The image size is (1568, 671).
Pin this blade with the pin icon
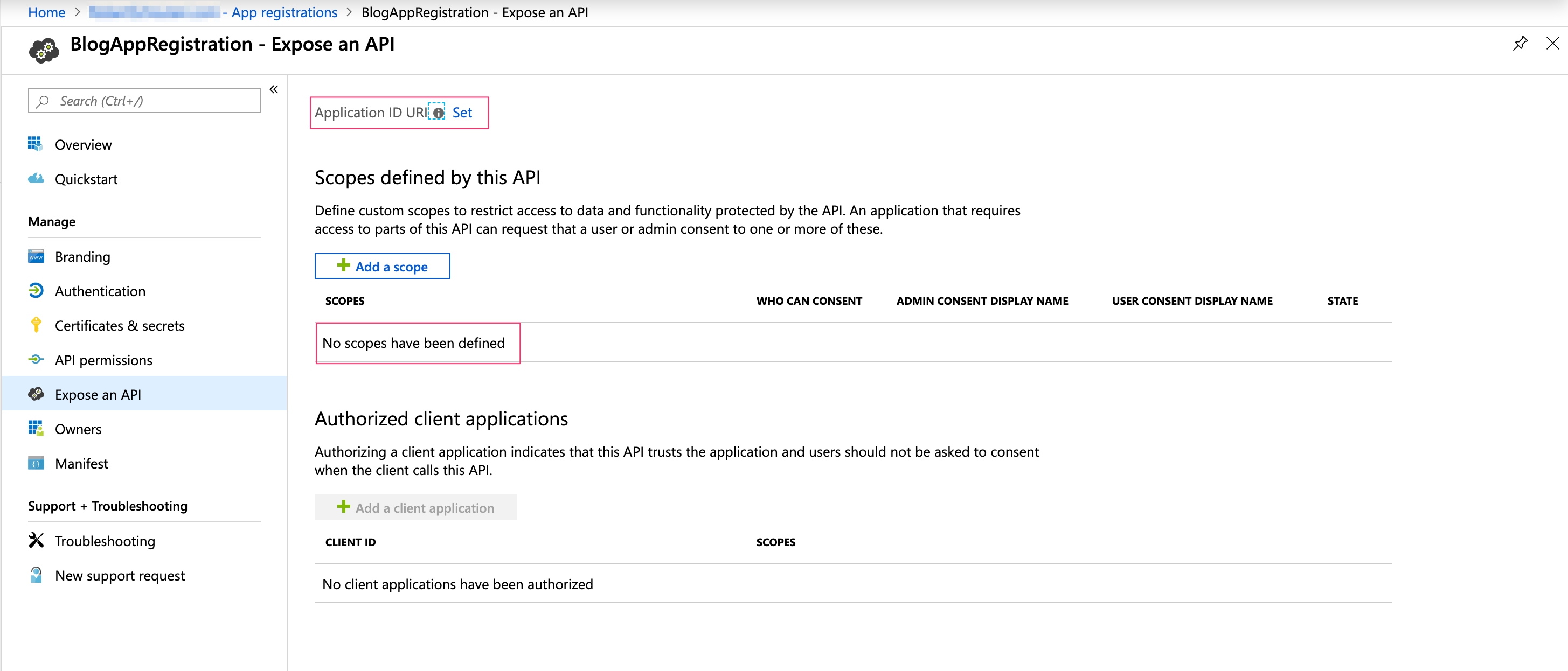(1520, 43)
